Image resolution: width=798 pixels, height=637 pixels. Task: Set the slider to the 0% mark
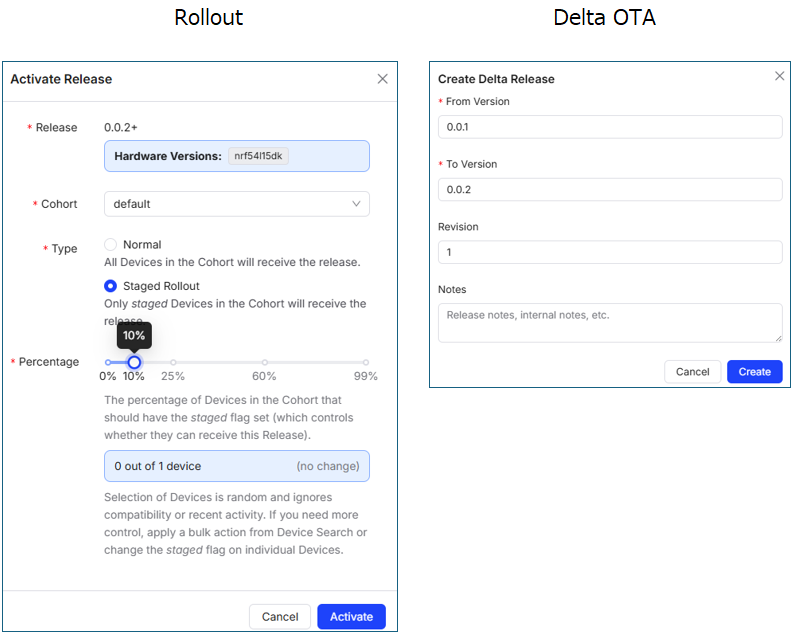coord(108,362)
